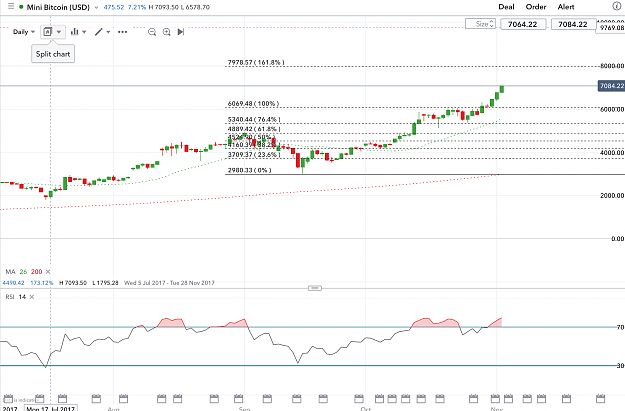This screenshot has height=411, width=625.
Task: Select the line drawing tool icon
Action: coord(98,32)
